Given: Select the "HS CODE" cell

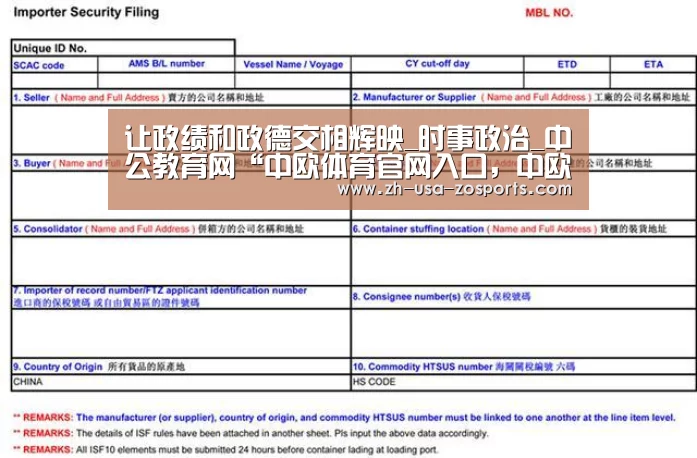Looking at the screenshot, I should pyautogui.click(x=524, y=382).
